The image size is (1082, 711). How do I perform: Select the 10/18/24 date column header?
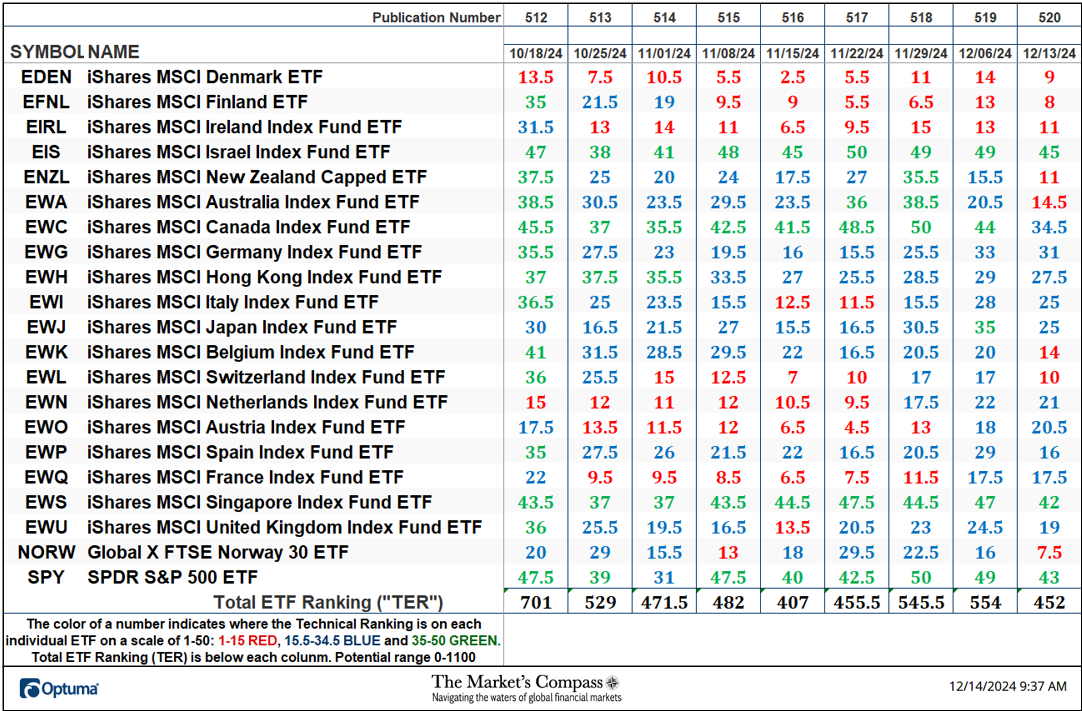536,52
